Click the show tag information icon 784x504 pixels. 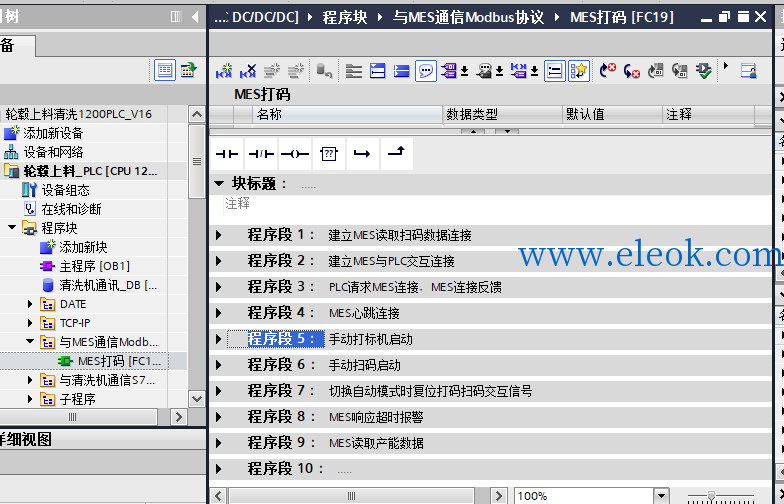[x=484, y=71]
